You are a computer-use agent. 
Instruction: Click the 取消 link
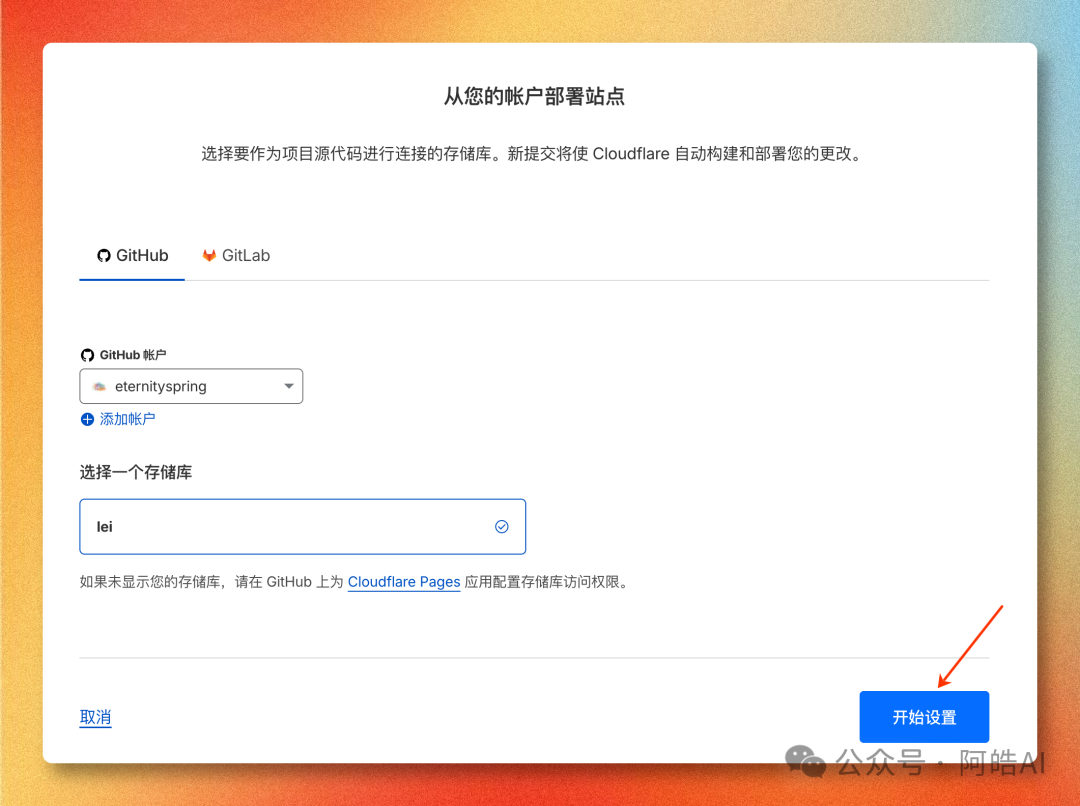(x=95, y=717)
